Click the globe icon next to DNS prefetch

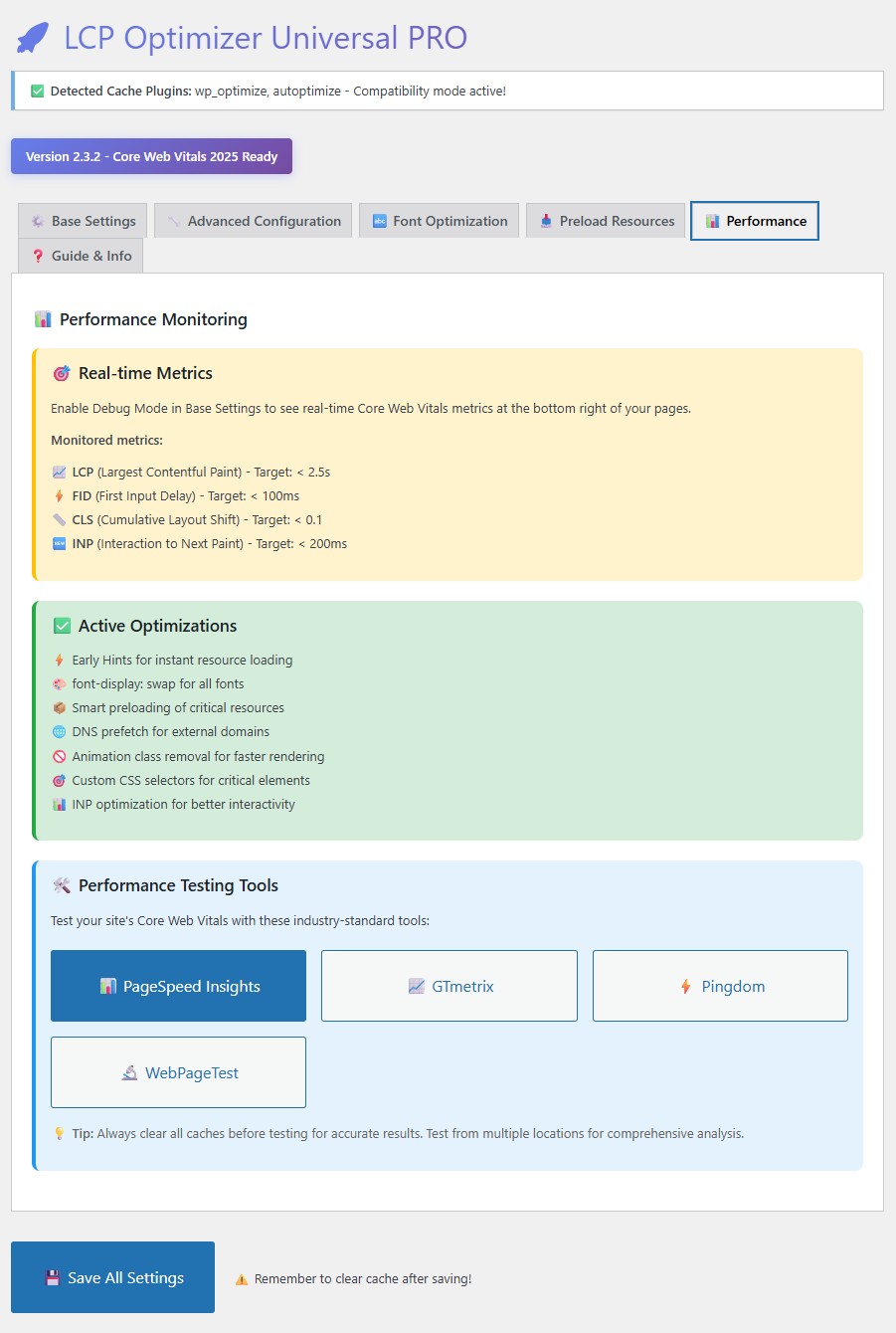pos(61,731)
